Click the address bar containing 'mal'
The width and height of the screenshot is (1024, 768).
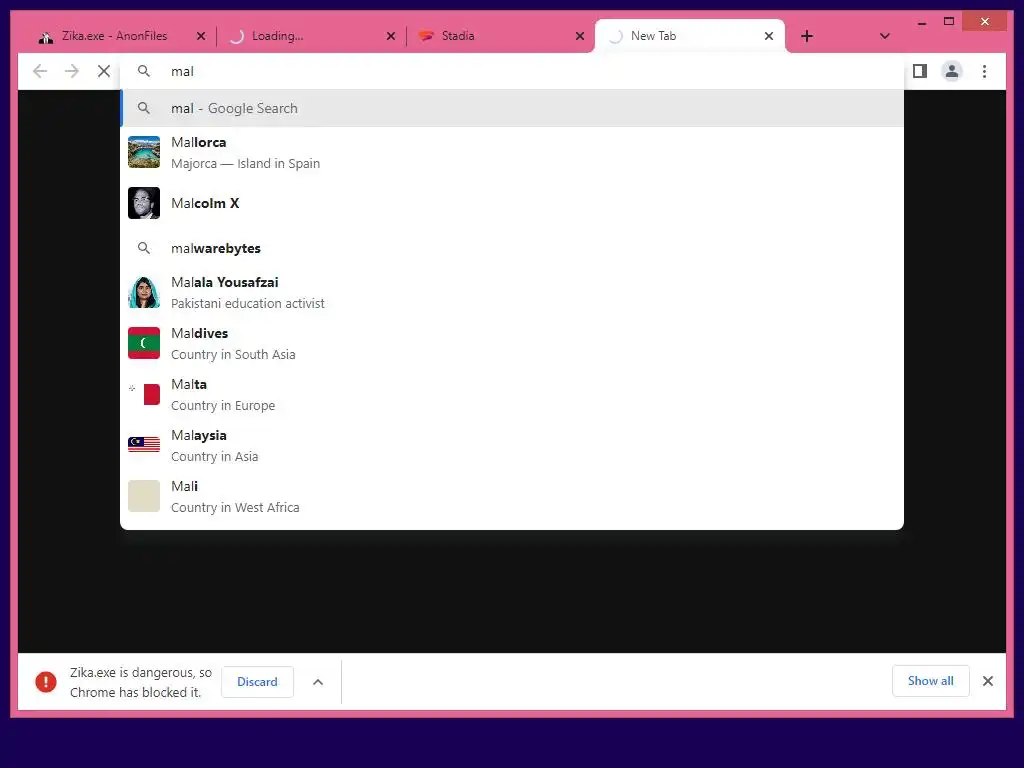(513, 71)
